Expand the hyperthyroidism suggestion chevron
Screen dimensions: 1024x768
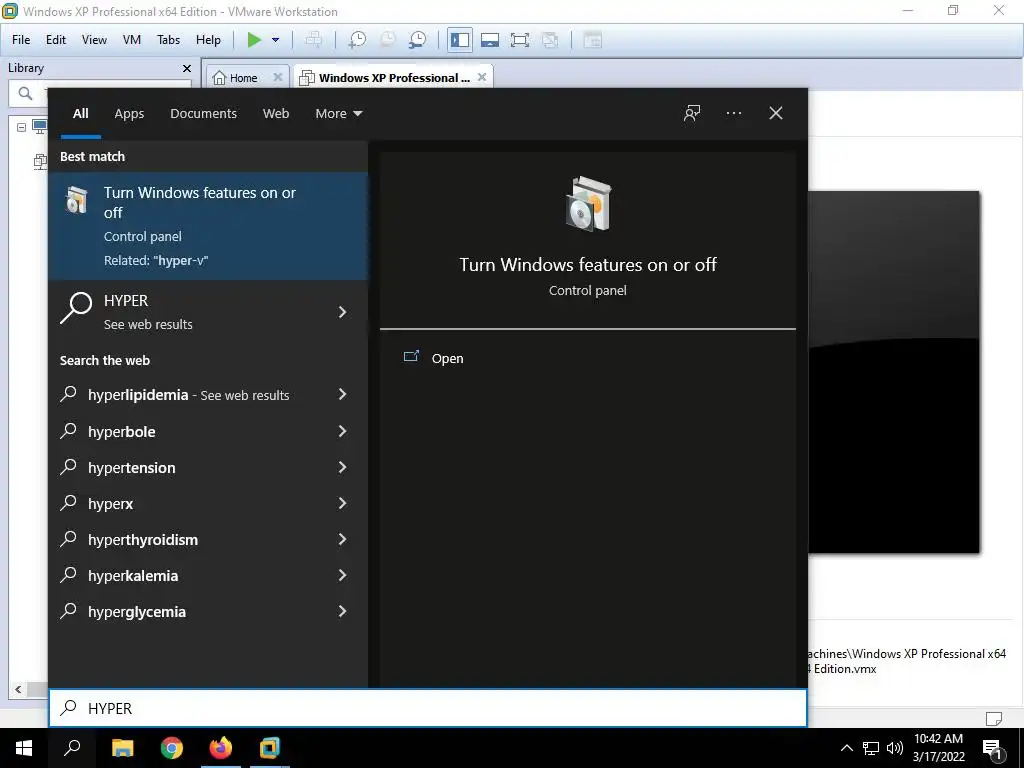click(x=342, y=539)
